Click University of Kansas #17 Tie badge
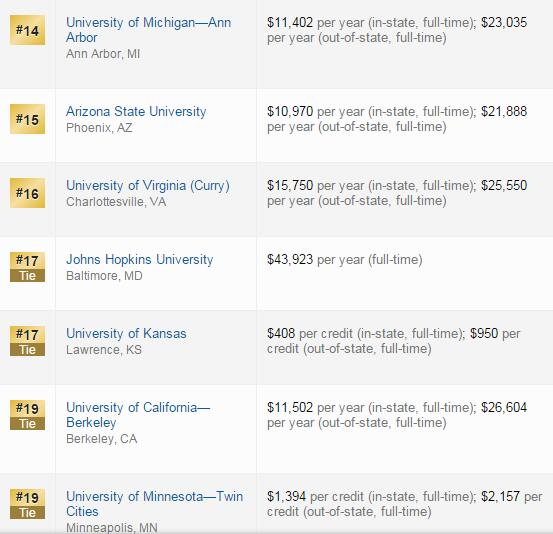Image resolution: width=553 pixels, height=534 pixels. (x=28, y=341)
